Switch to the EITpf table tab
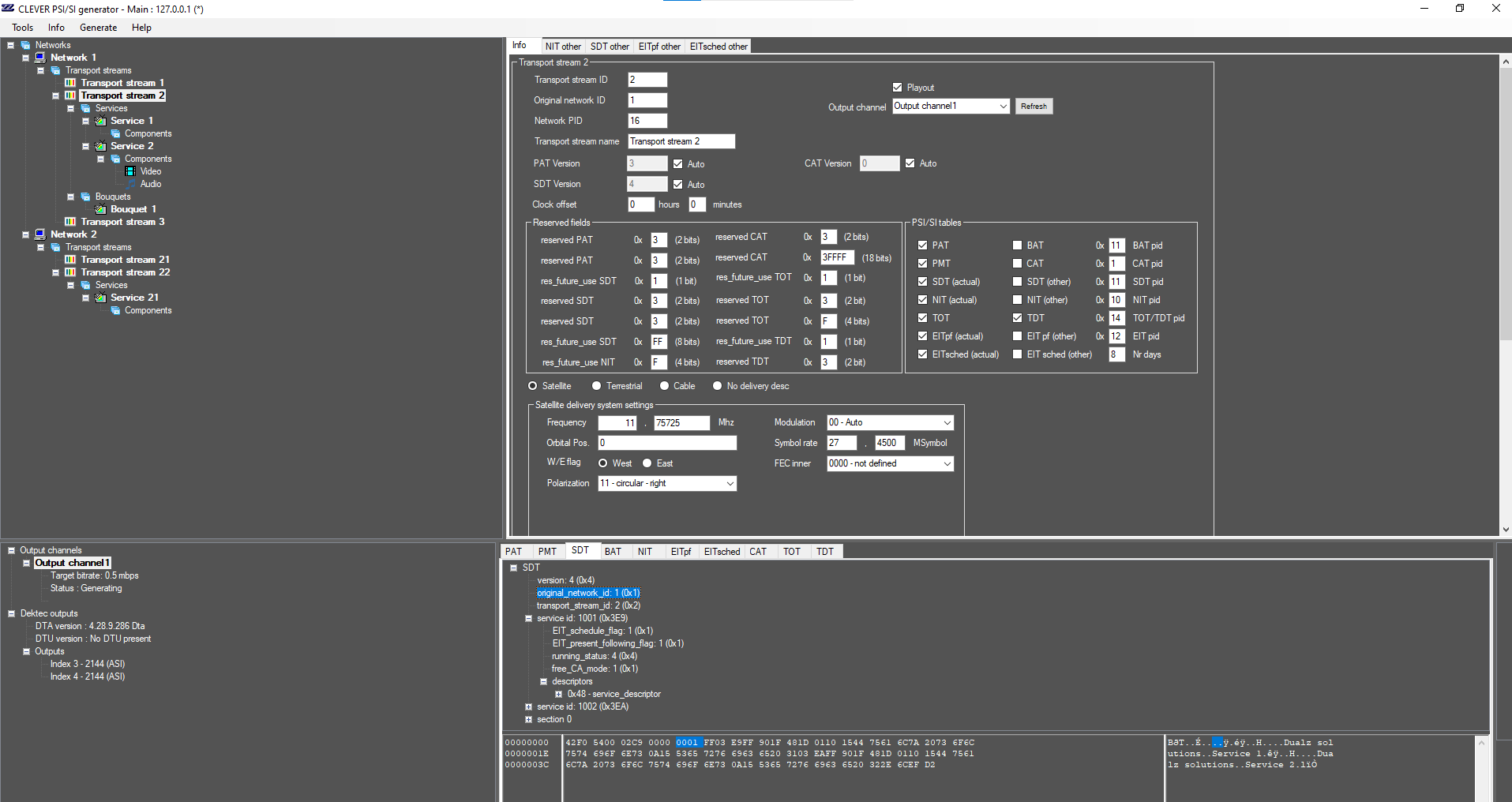Screen dimensions: 1512x802 (x=681, y=552)
